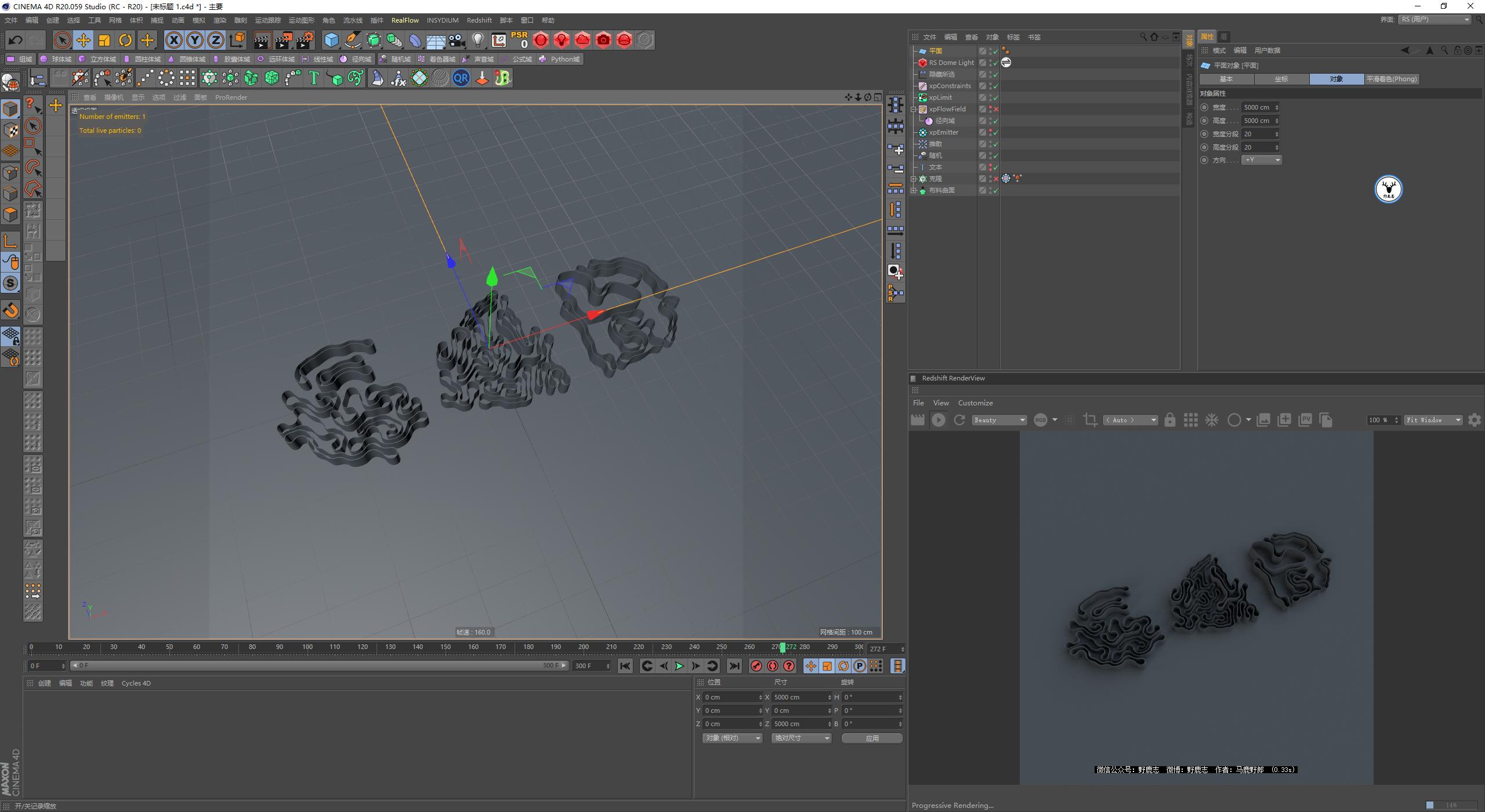Toggle the green checkmark next to RS Dome Light
The image size is (1485, 812).
tap(995, 63)
